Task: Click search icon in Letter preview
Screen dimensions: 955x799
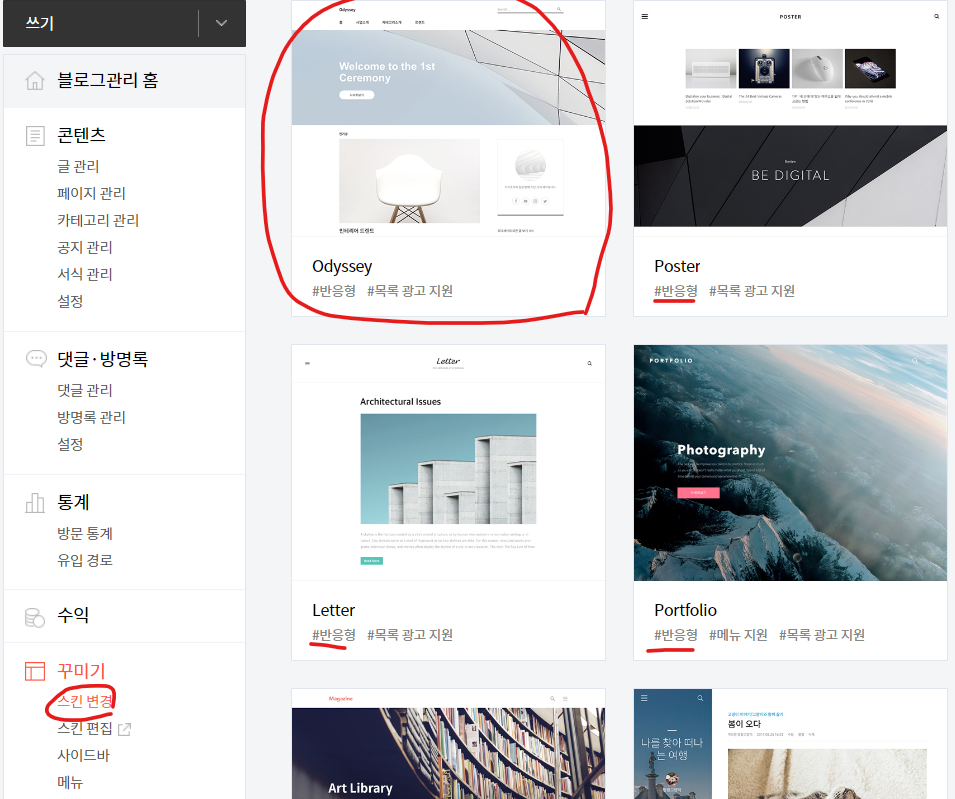Action: [x=590, y=363]
